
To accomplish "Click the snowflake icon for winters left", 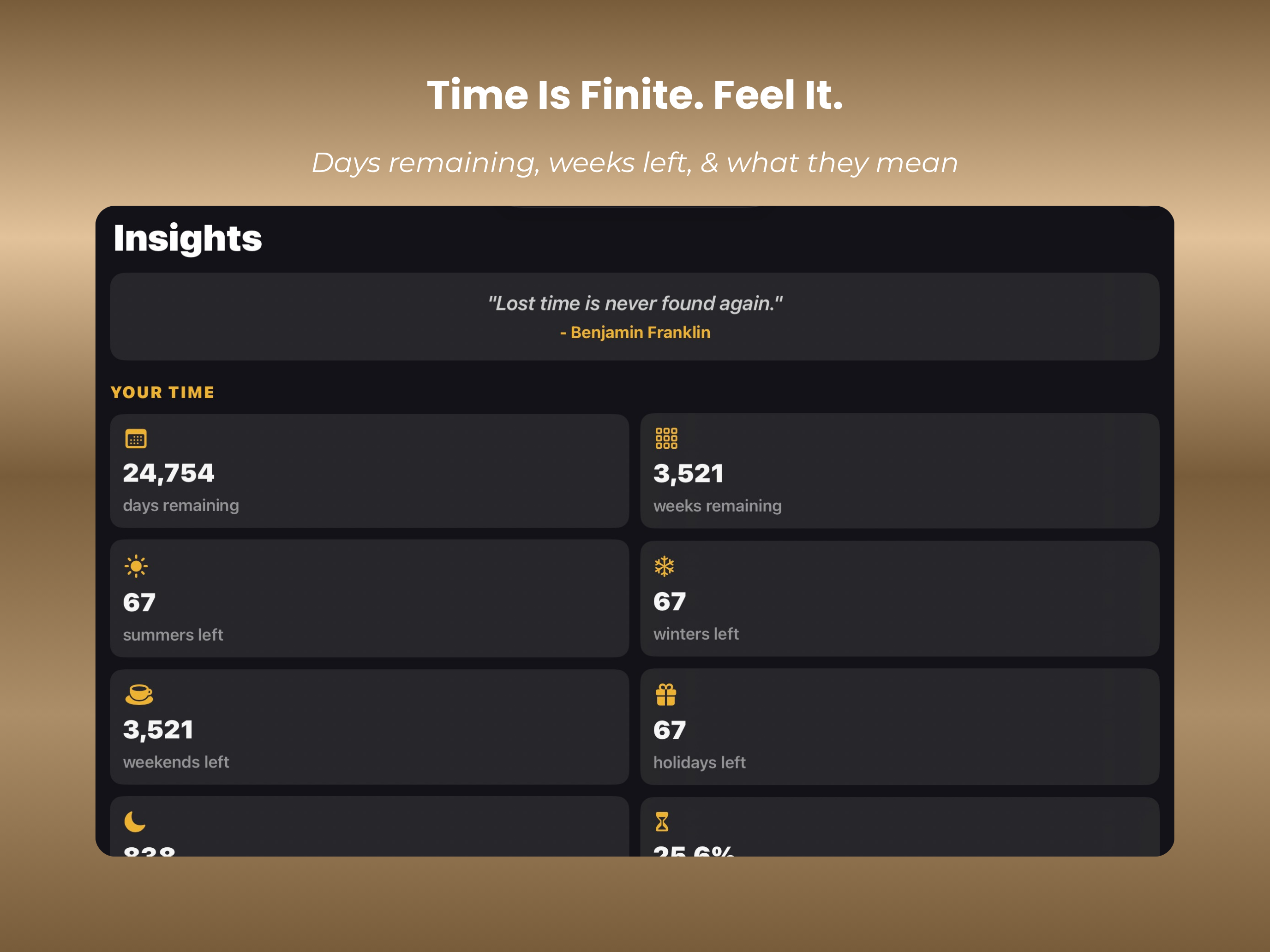I will pos(664,566).
